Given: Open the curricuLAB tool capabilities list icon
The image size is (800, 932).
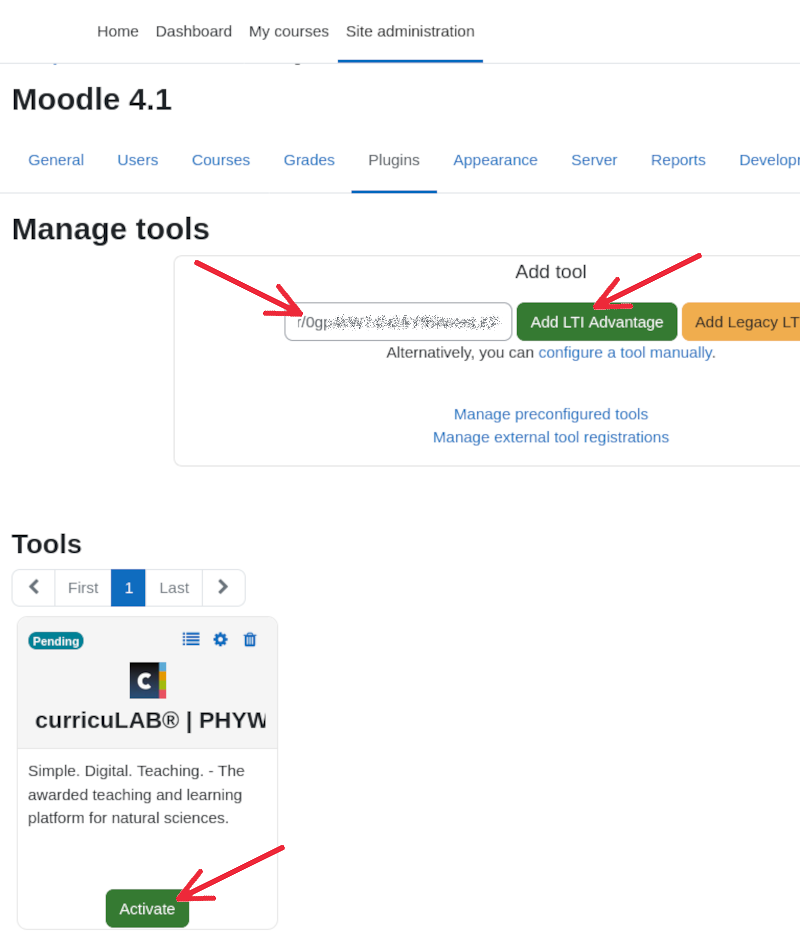Looking at the screenshot, I should click(191, 639).
